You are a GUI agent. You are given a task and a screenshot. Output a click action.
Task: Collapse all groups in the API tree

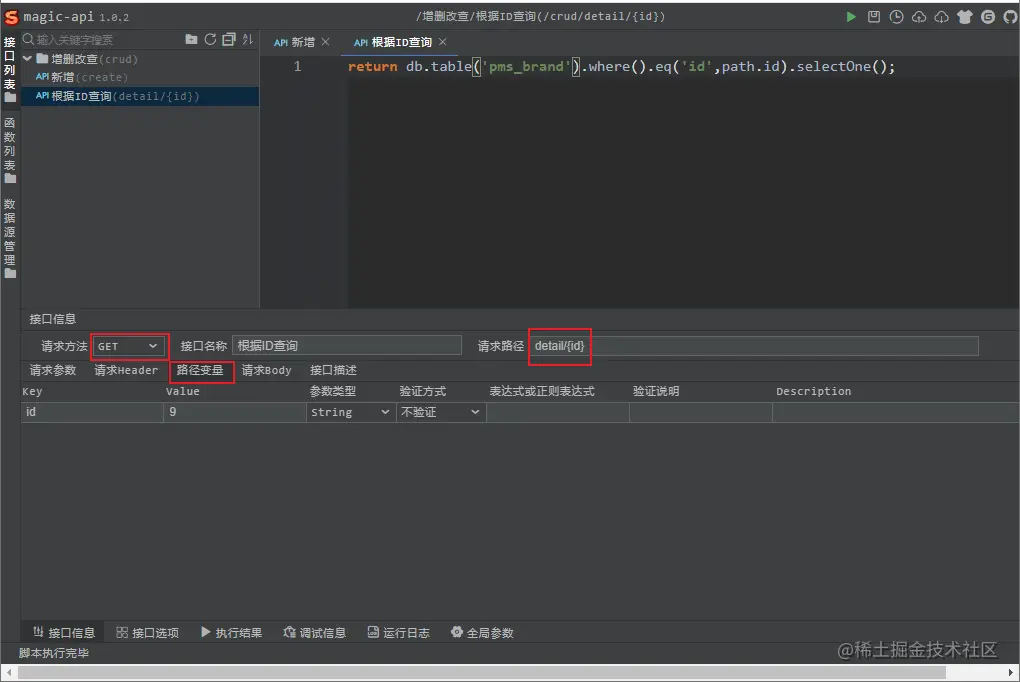[x=229, y=40]
